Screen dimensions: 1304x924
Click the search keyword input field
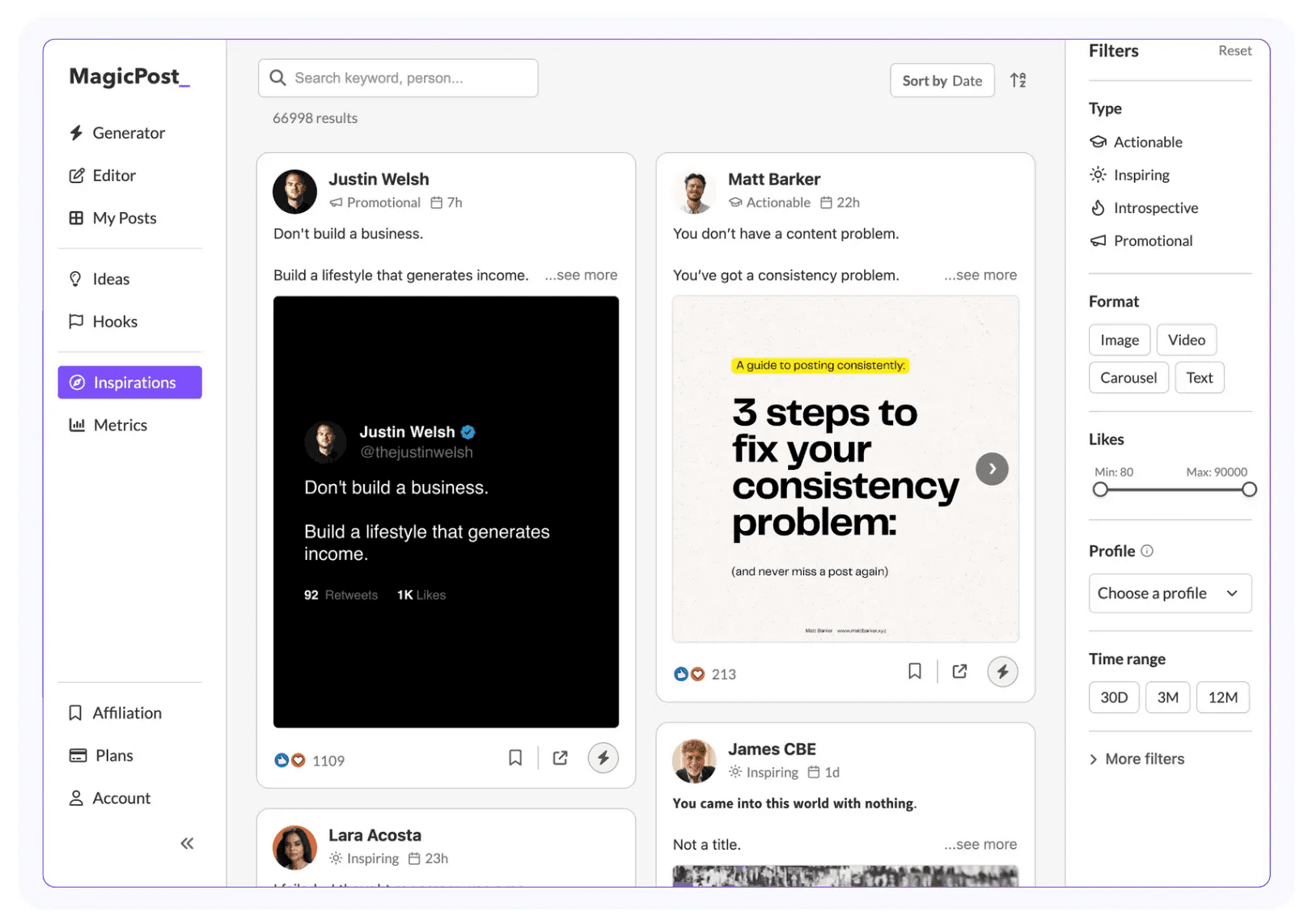398,78
